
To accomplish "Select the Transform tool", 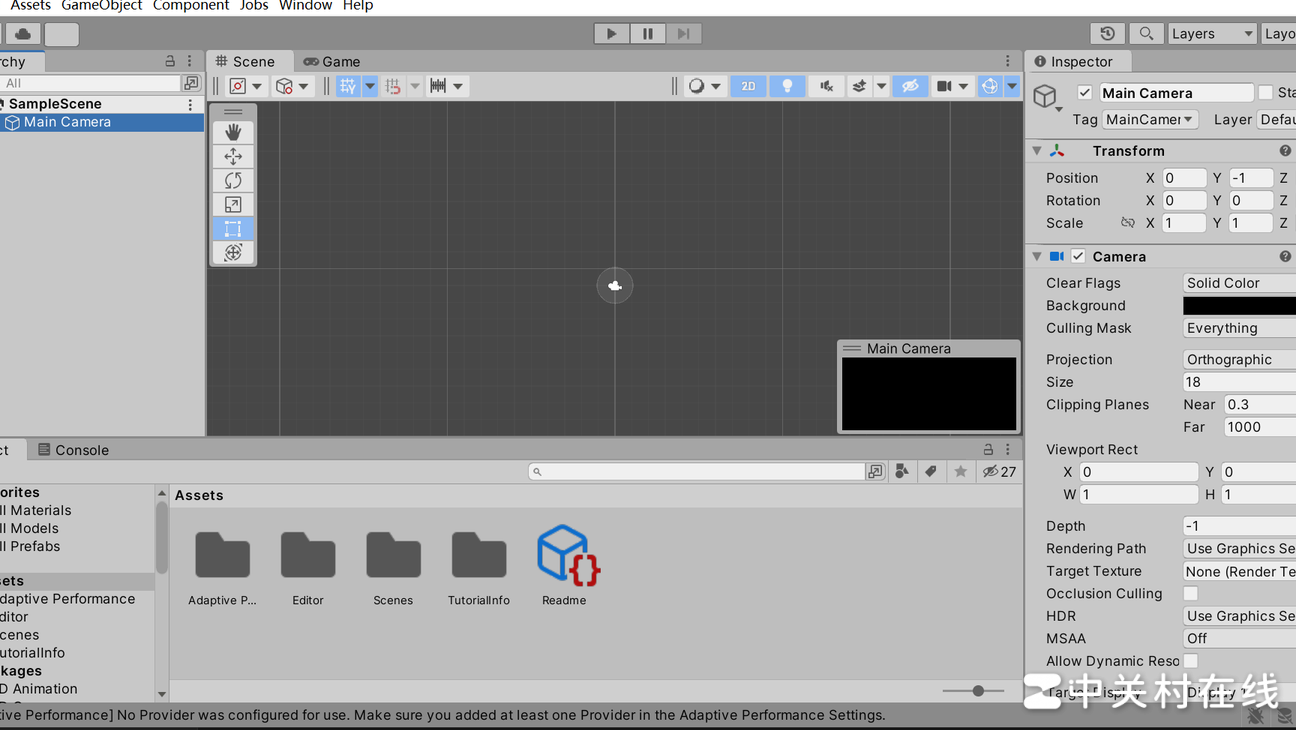I will tap(233, 253).
